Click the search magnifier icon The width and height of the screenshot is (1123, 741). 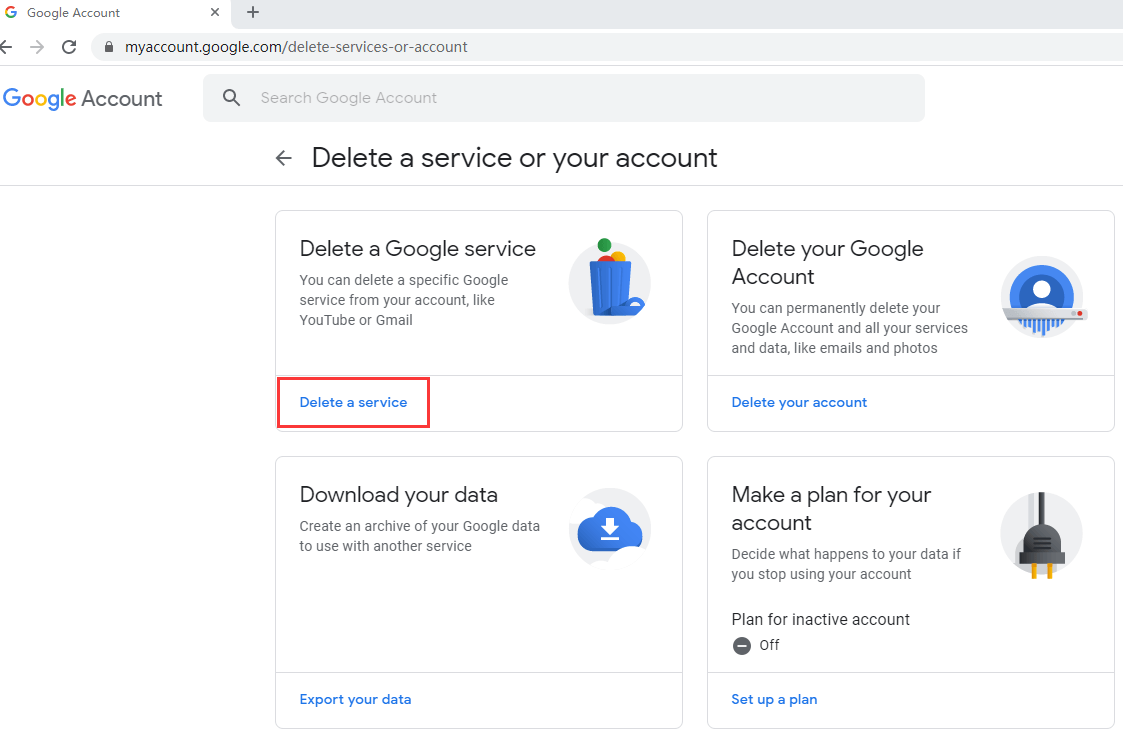pyautogui.click(x=231, y=98)
